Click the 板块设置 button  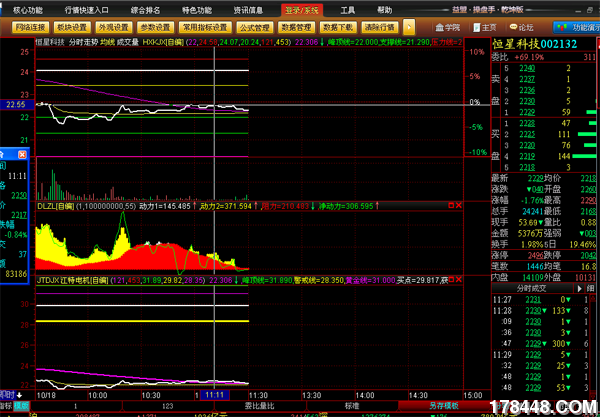(x=72, y=28)
